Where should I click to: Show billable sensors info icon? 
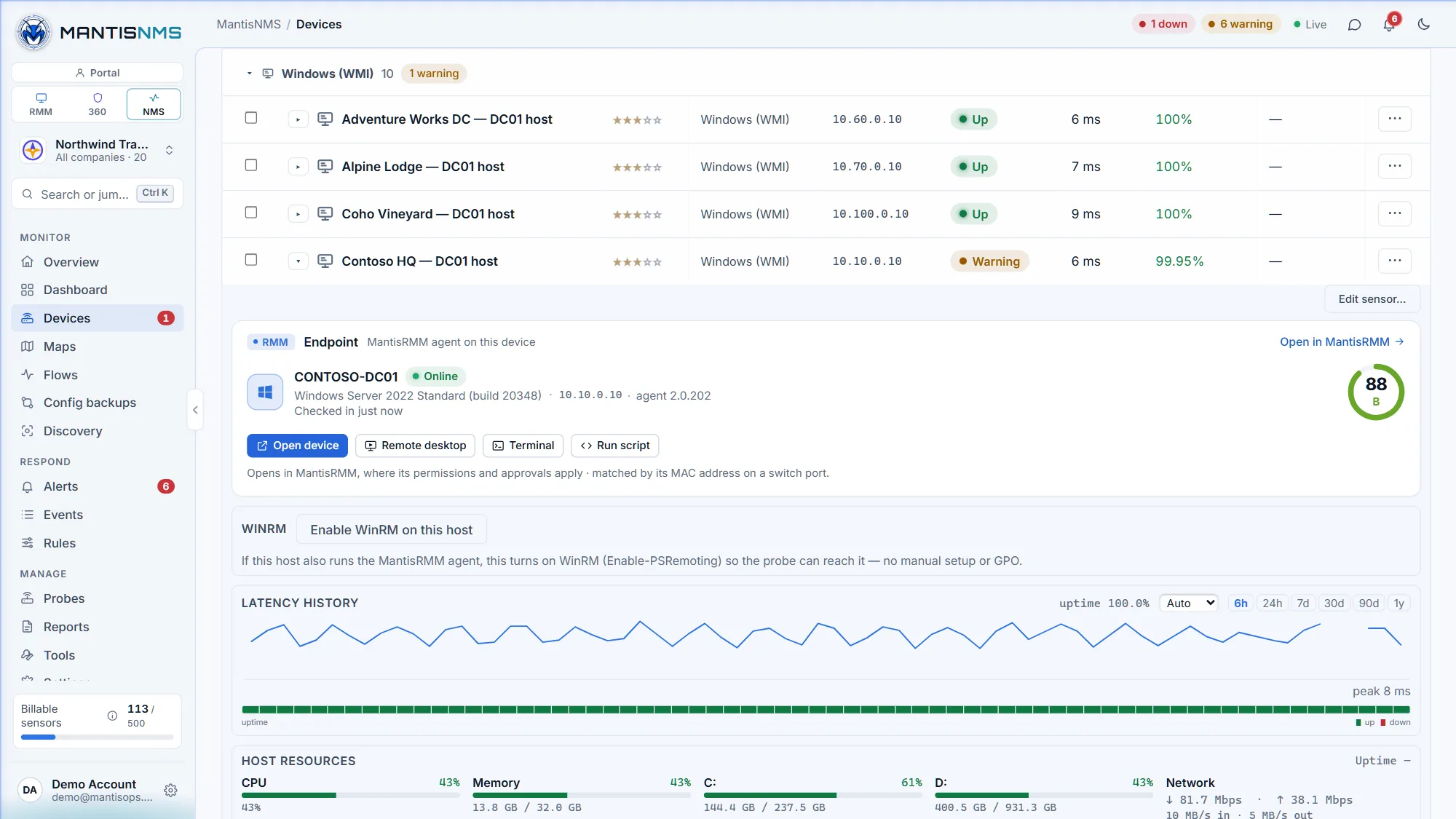point(112,716)
